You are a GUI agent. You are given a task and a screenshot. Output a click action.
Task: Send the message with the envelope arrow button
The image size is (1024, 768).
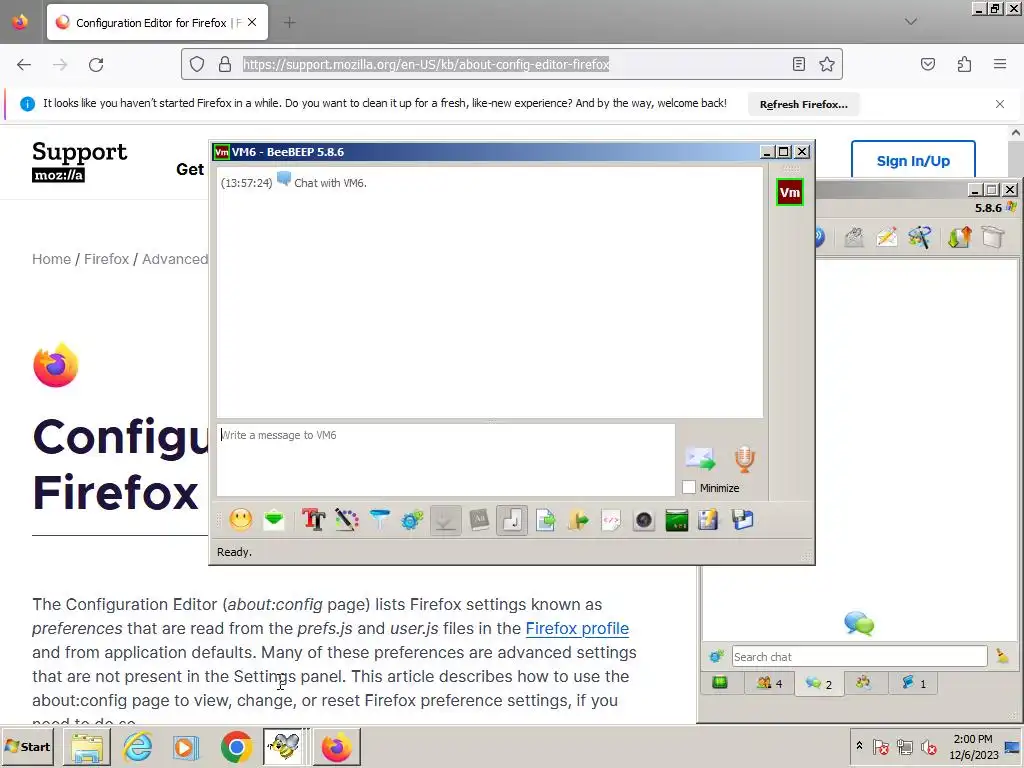pyautogui.click(x=701, y=458)
